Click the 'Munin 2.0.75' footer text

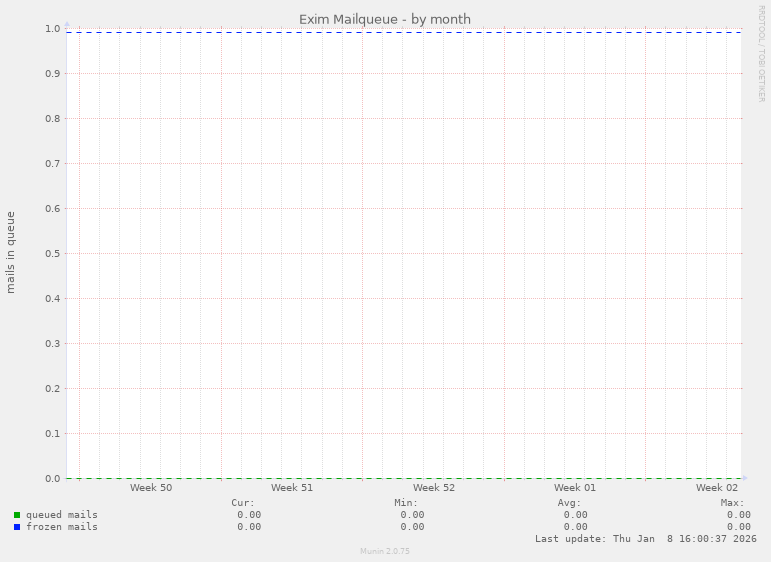pyautogui.click(x=385, y=551)
